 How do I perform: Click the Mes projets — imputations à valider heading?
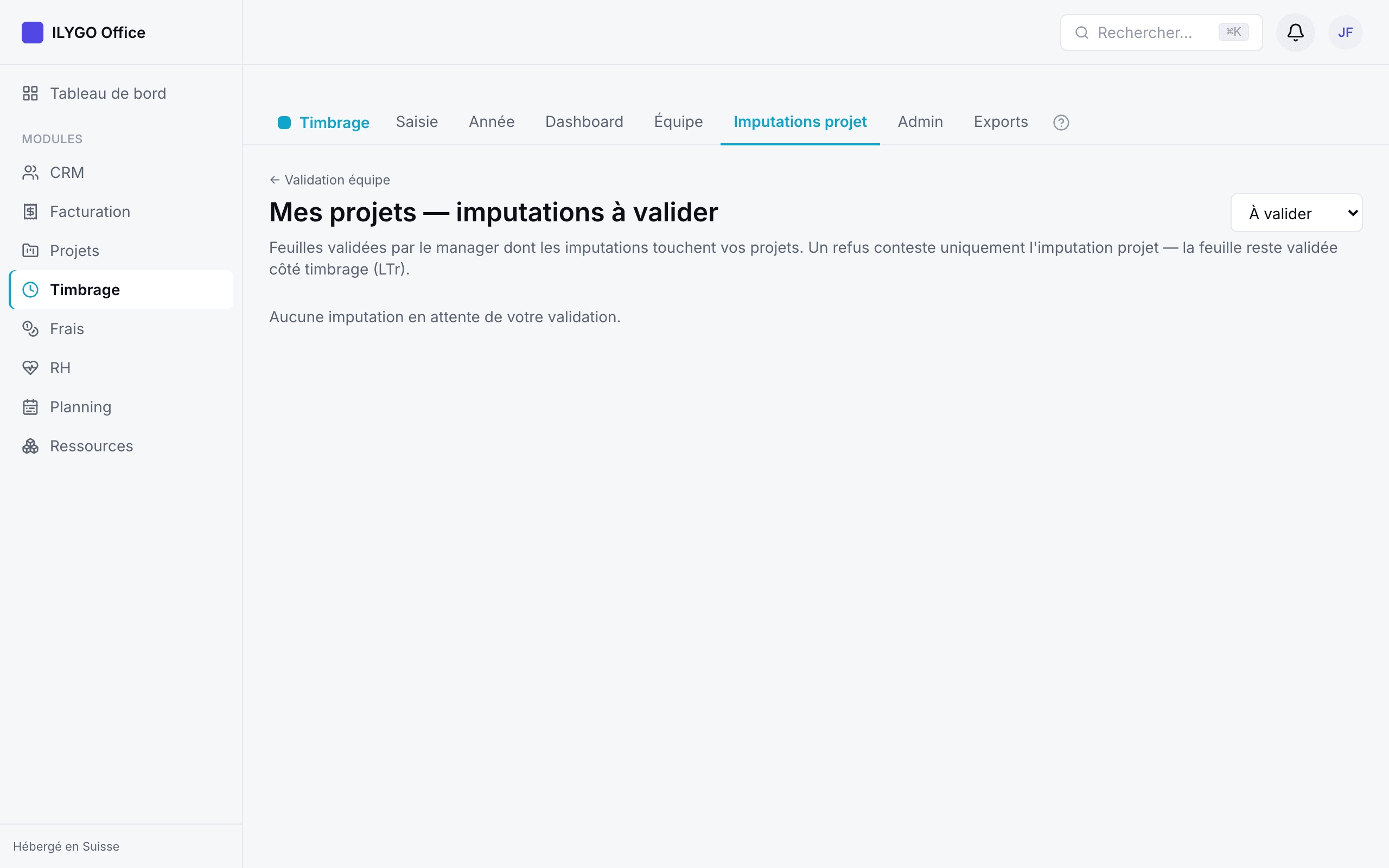(494, 213)
